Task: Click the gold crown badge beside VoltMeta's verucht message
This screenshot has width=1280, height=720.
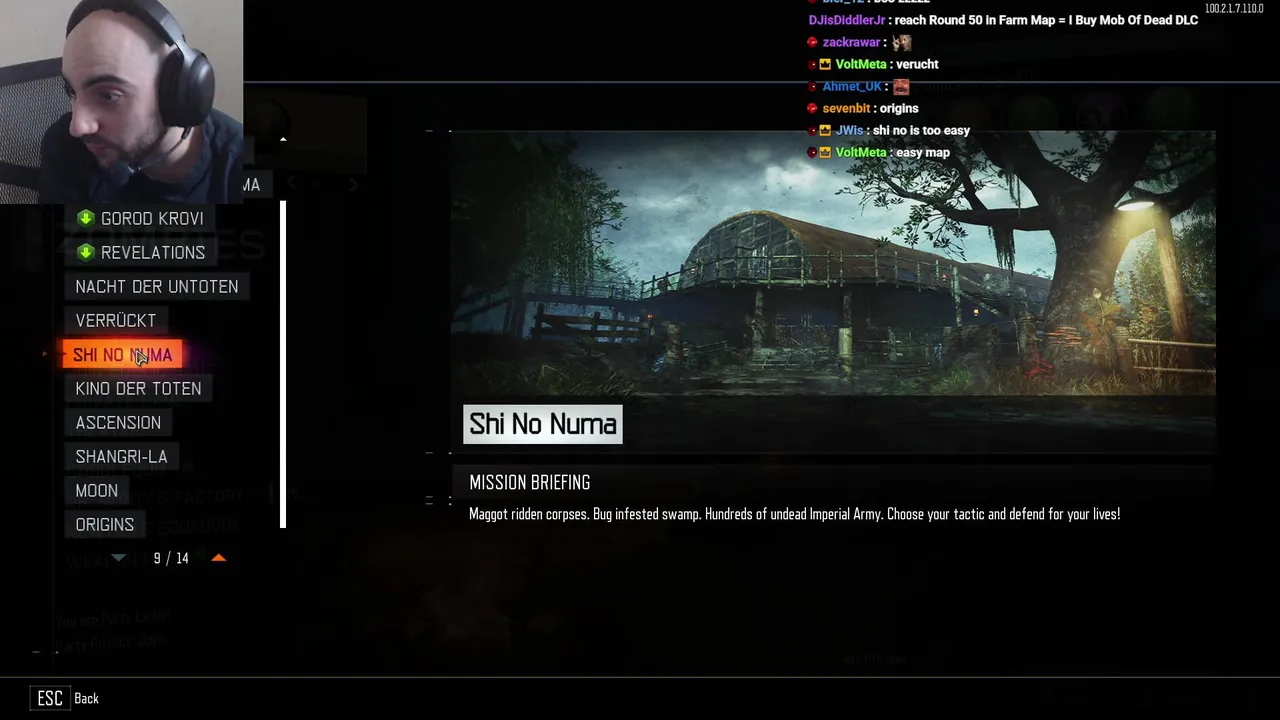Action: coord(826,64)
